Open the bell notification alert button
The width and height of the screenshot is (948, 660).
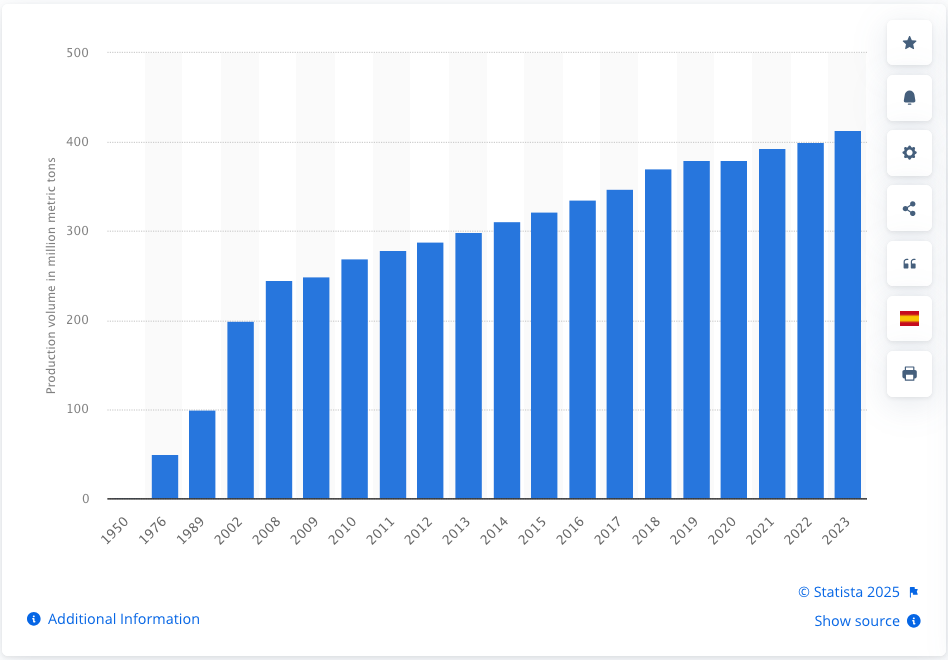909,98
